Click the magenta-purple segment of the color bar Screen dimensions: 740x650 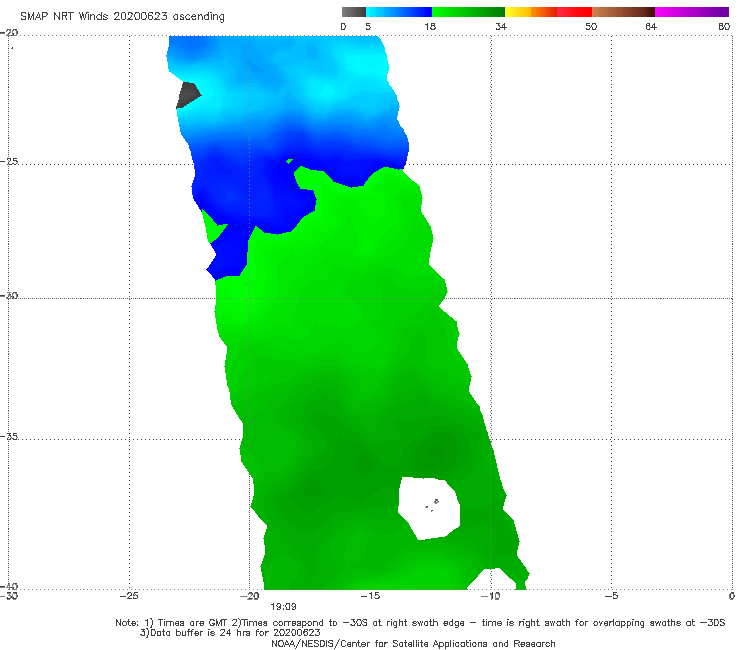coord(692,12)
